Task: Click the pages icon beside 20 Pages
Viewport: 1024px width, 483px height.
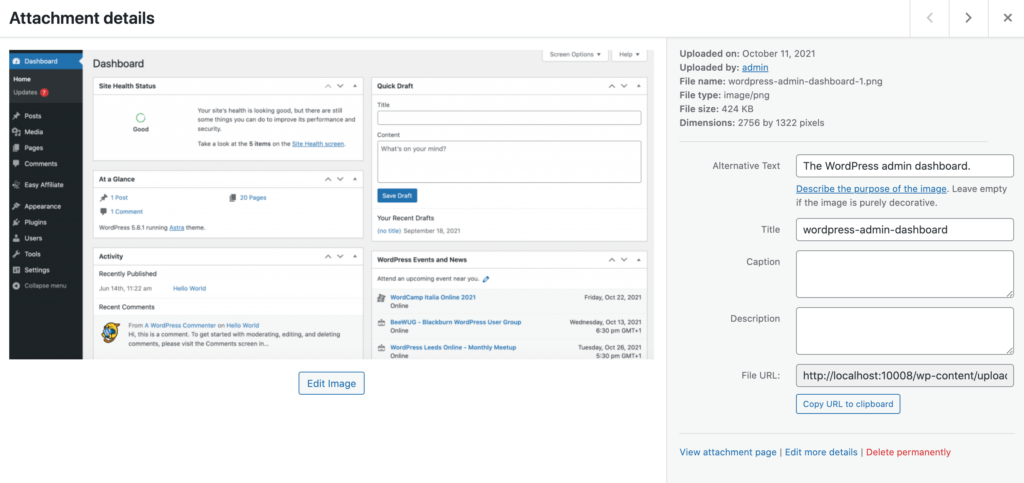Action: click(233, 197)
